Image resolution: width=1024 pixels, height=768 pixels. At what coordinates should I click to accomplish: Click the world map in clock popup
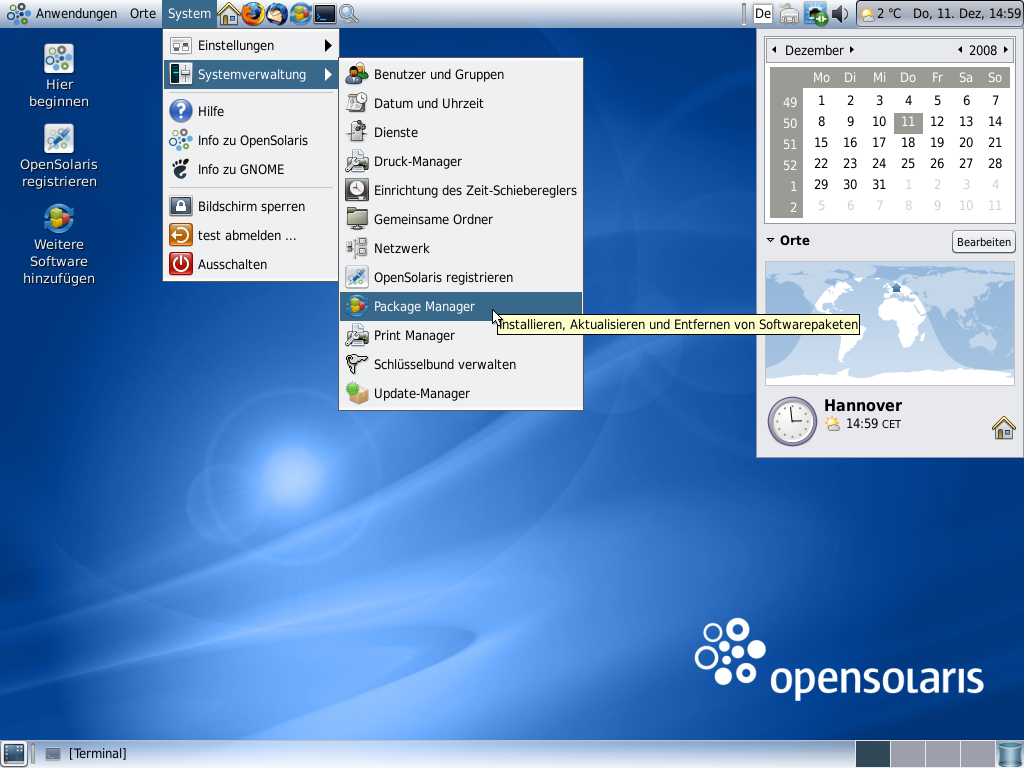click(889, 324)
